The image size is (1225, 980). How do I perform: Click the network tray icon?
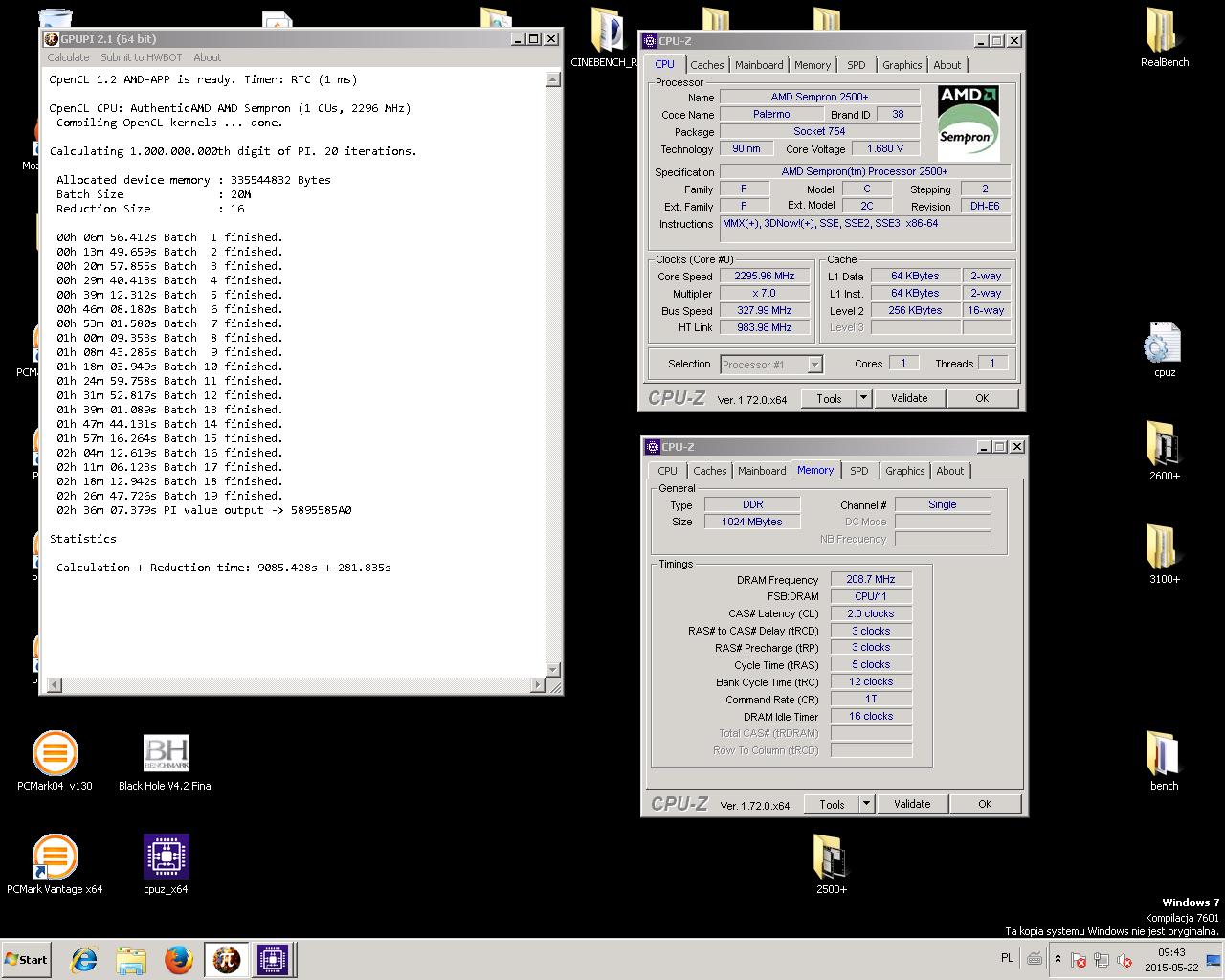(x=1102, y=960)
